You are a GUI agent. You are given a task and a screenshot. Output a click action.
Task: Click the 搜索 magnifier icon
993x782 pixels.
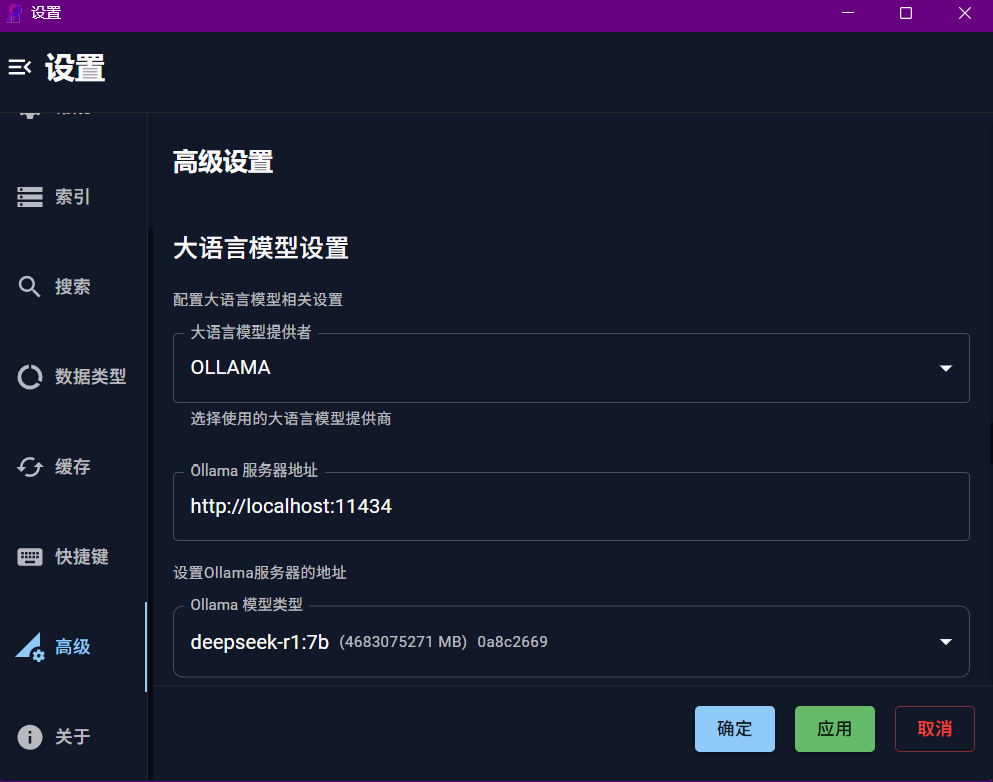point(29,286)
